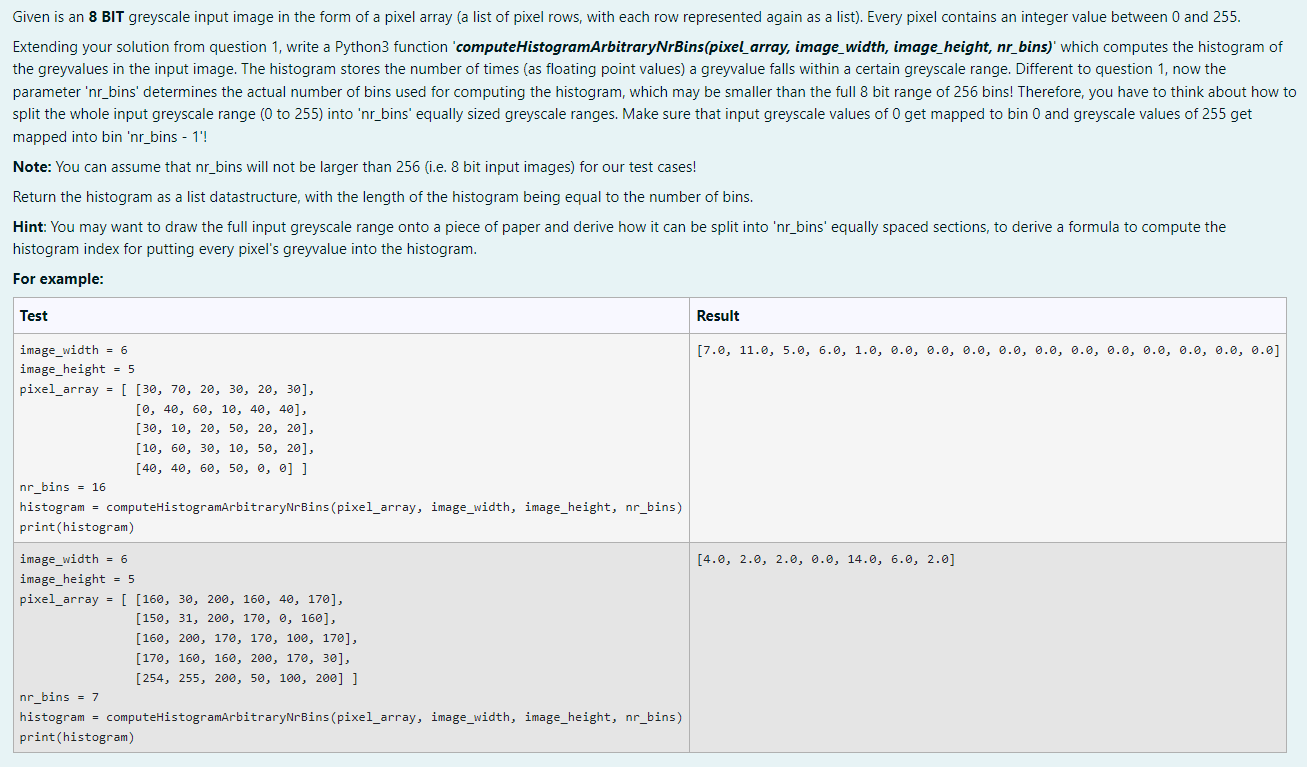The width and height of the screenshot is (1307, 767).
Task: Click the histogram assignment line in the first test
Action: (x=350, y=507)
